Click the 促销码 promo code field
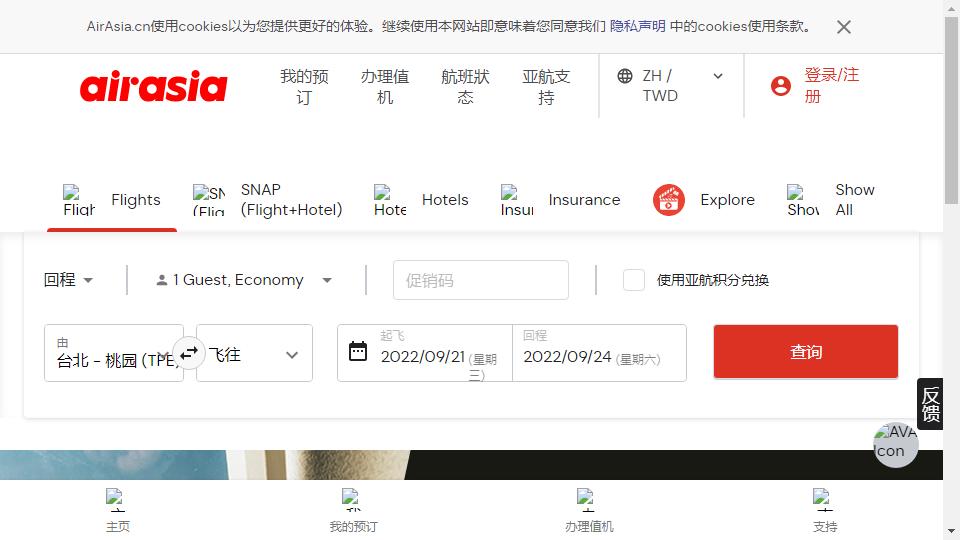The image size is (960, 540). point(481,280)
